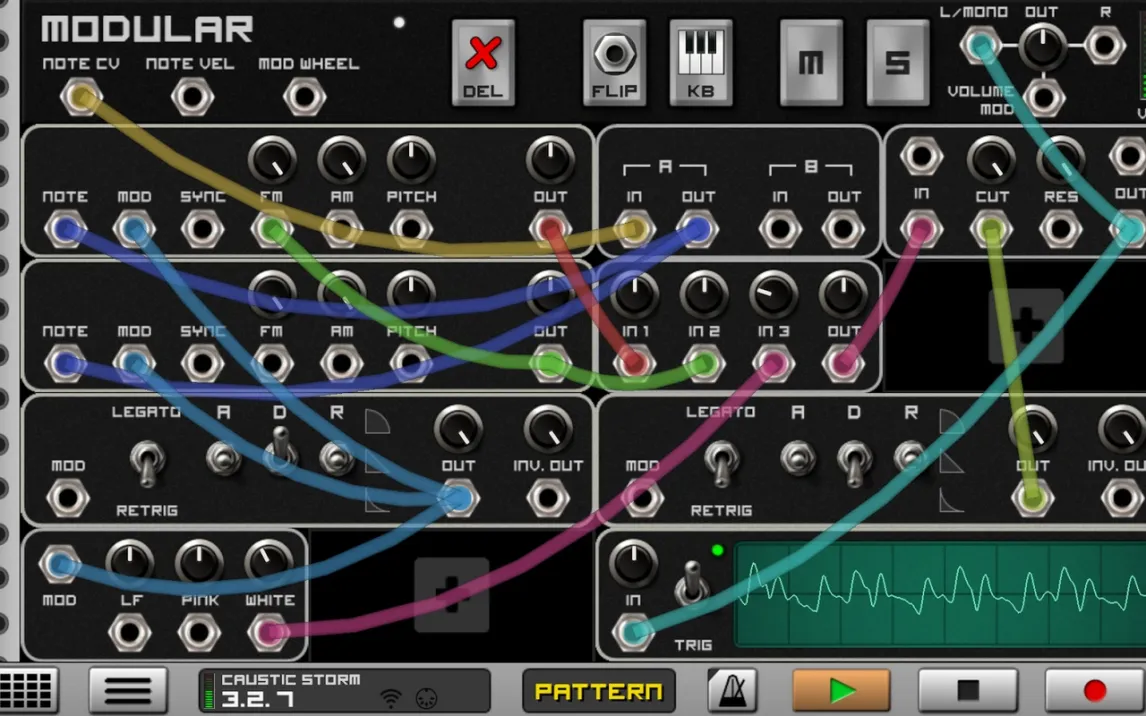Start playback with the green play button

(x=841, y=690)
